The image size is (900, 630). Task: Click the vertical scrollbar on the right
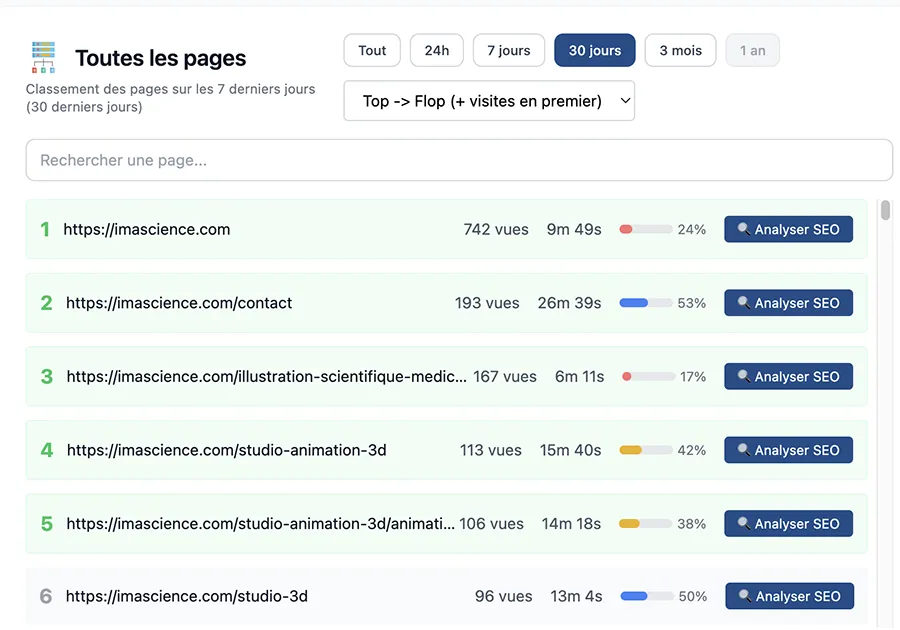[x=884, y=212]
